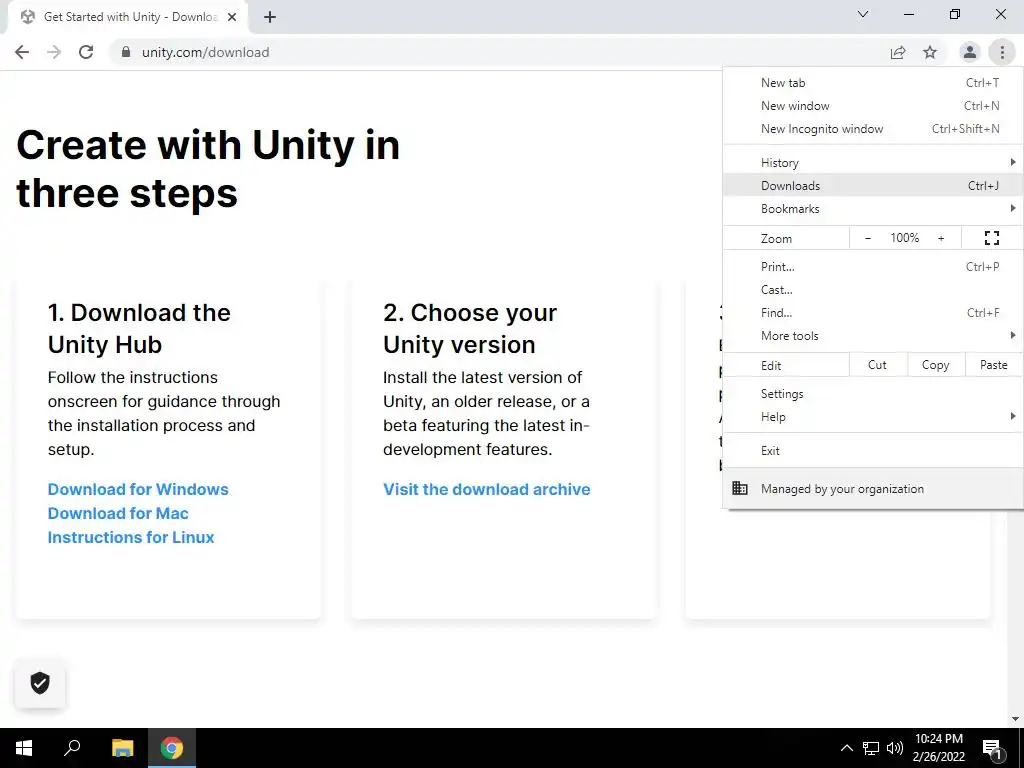Click Chrome icon in taskbar
Viewport: 1024px width, 768px height.
(x=172, y=748)
